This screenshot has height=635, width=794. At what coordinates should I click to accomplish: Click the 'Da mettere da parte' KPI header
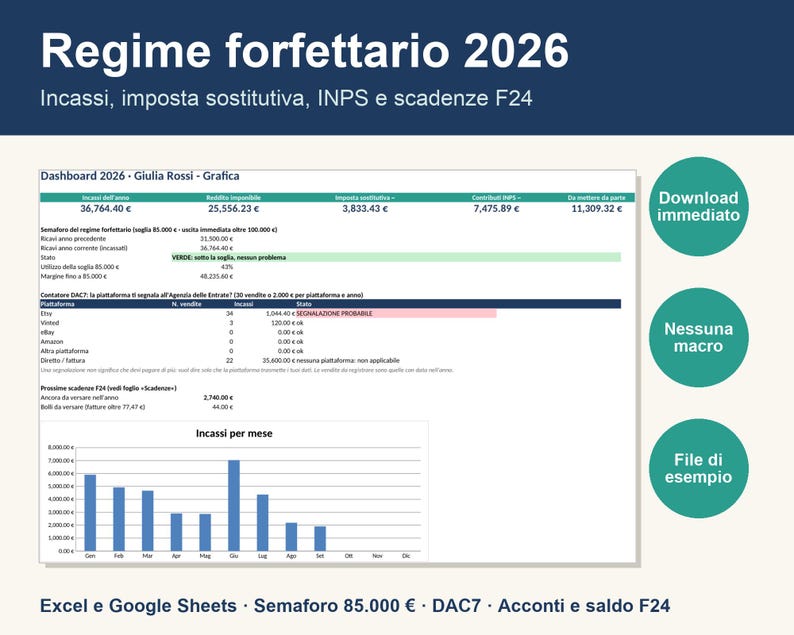[597, 197]
